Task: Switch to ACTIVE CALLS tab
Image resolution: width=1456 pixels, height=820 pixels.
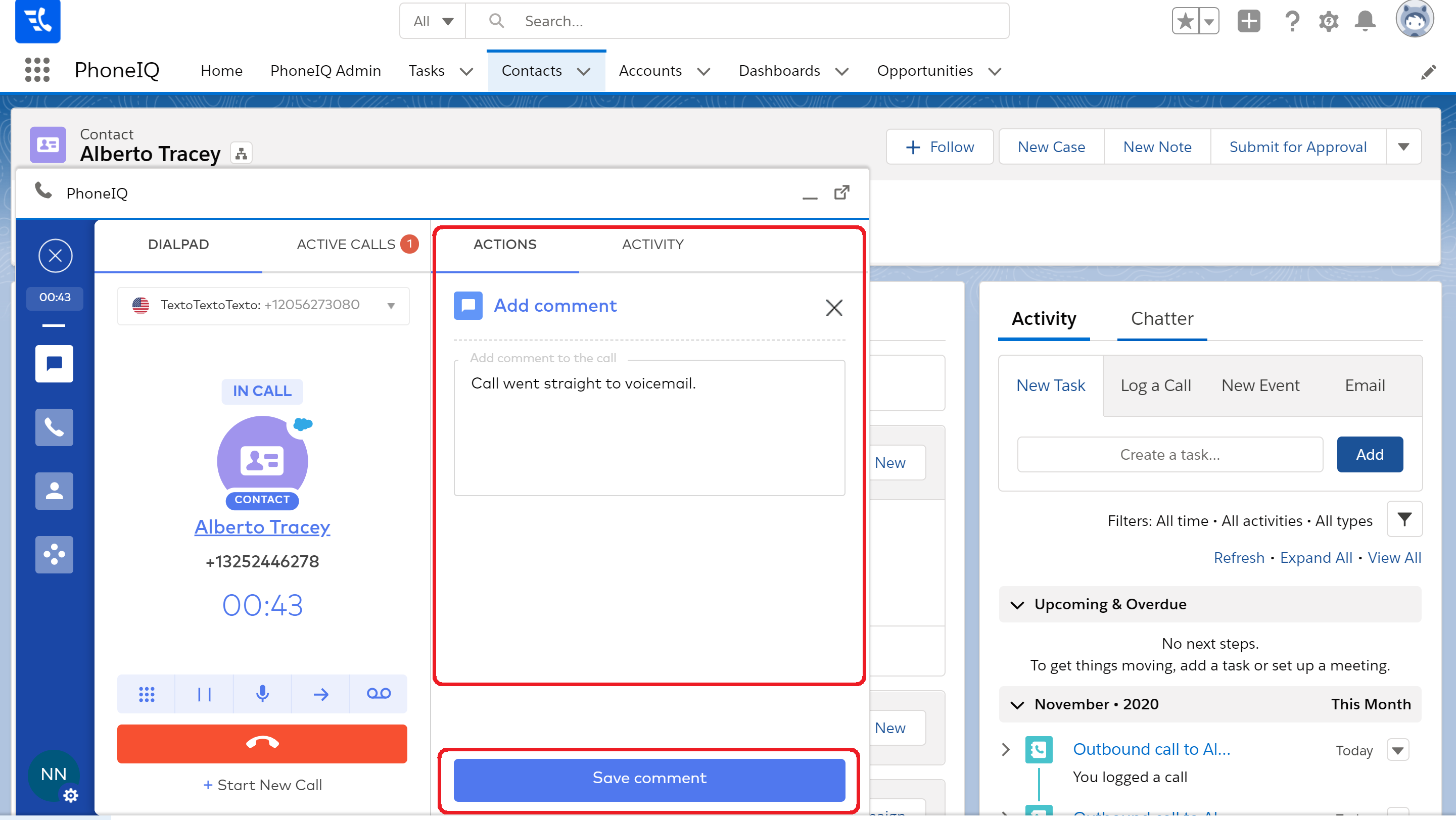Action: point(346,245)
